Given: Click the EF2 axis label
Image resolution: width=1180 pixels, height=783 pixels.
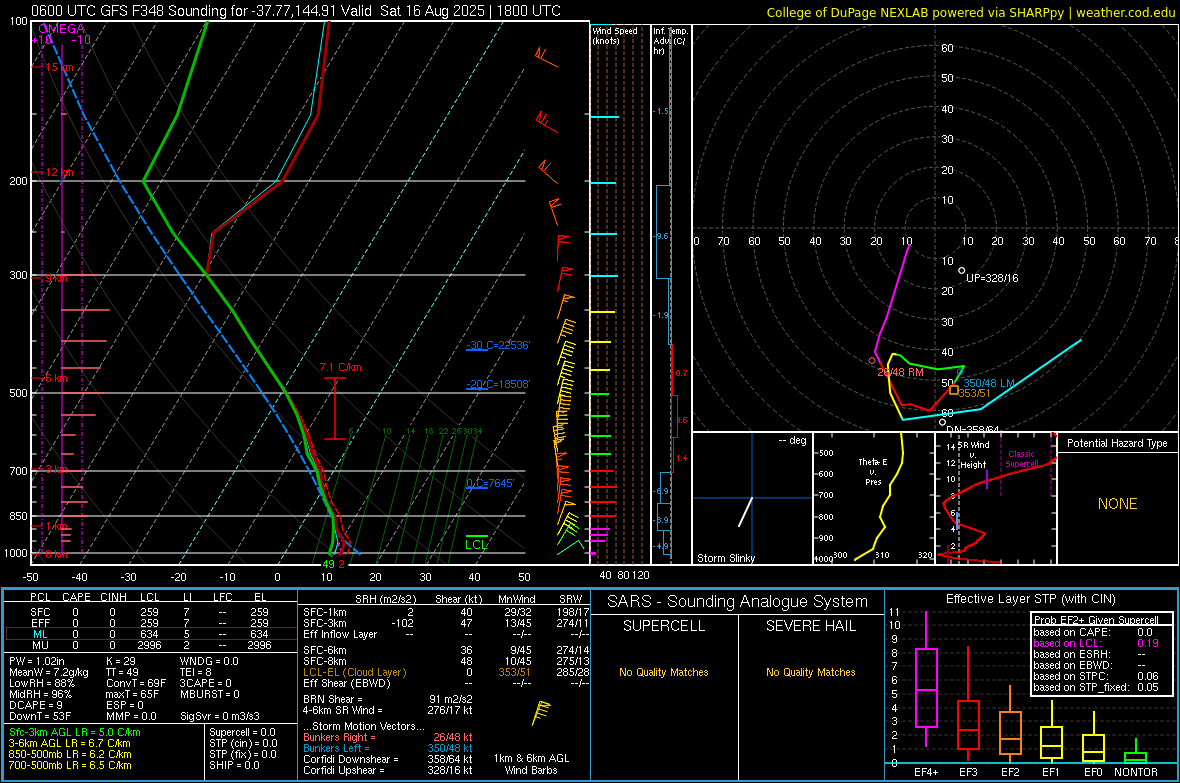Looking at the screenshot, I should (x=1010, y=772).
